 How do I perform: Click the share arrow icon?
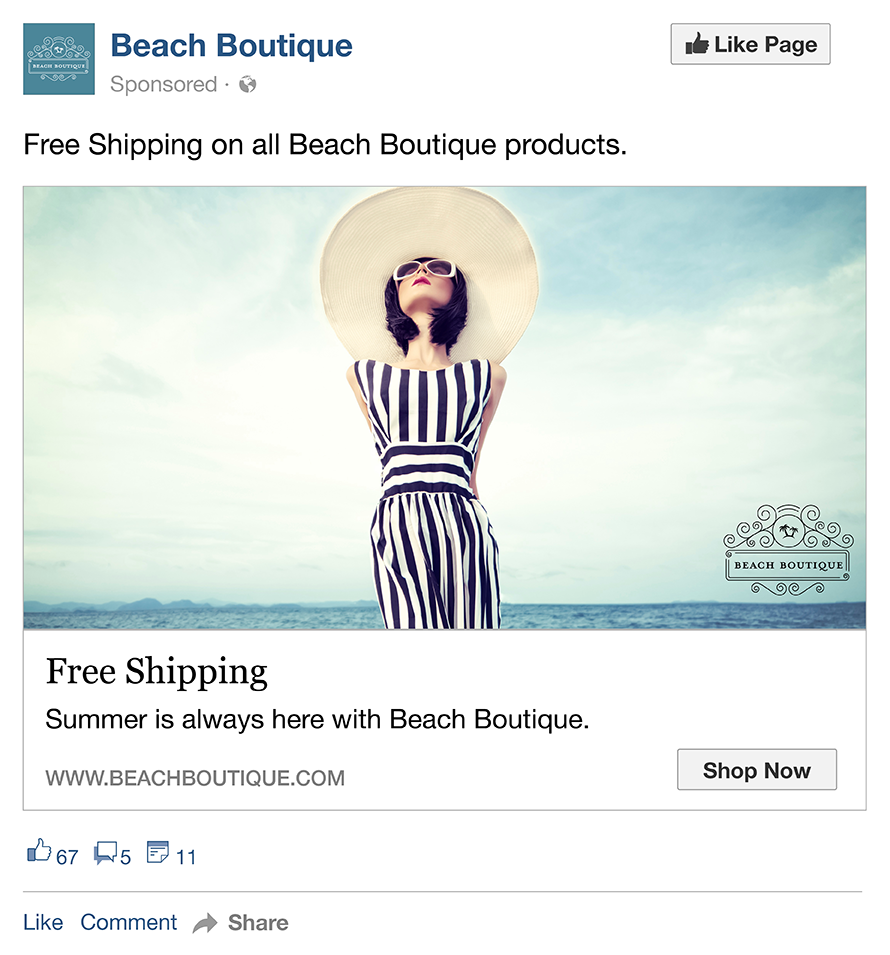pos(205,923)
